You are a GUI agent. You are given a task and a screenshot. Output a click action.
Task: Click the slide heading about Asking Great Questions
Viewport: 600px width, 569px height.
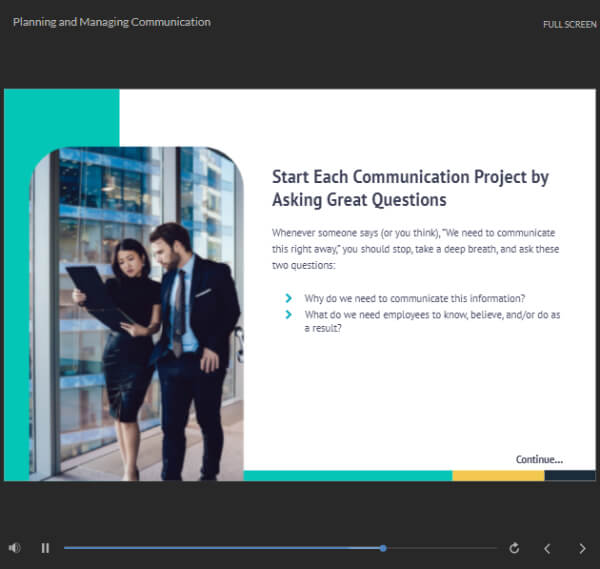coord(410,188)
